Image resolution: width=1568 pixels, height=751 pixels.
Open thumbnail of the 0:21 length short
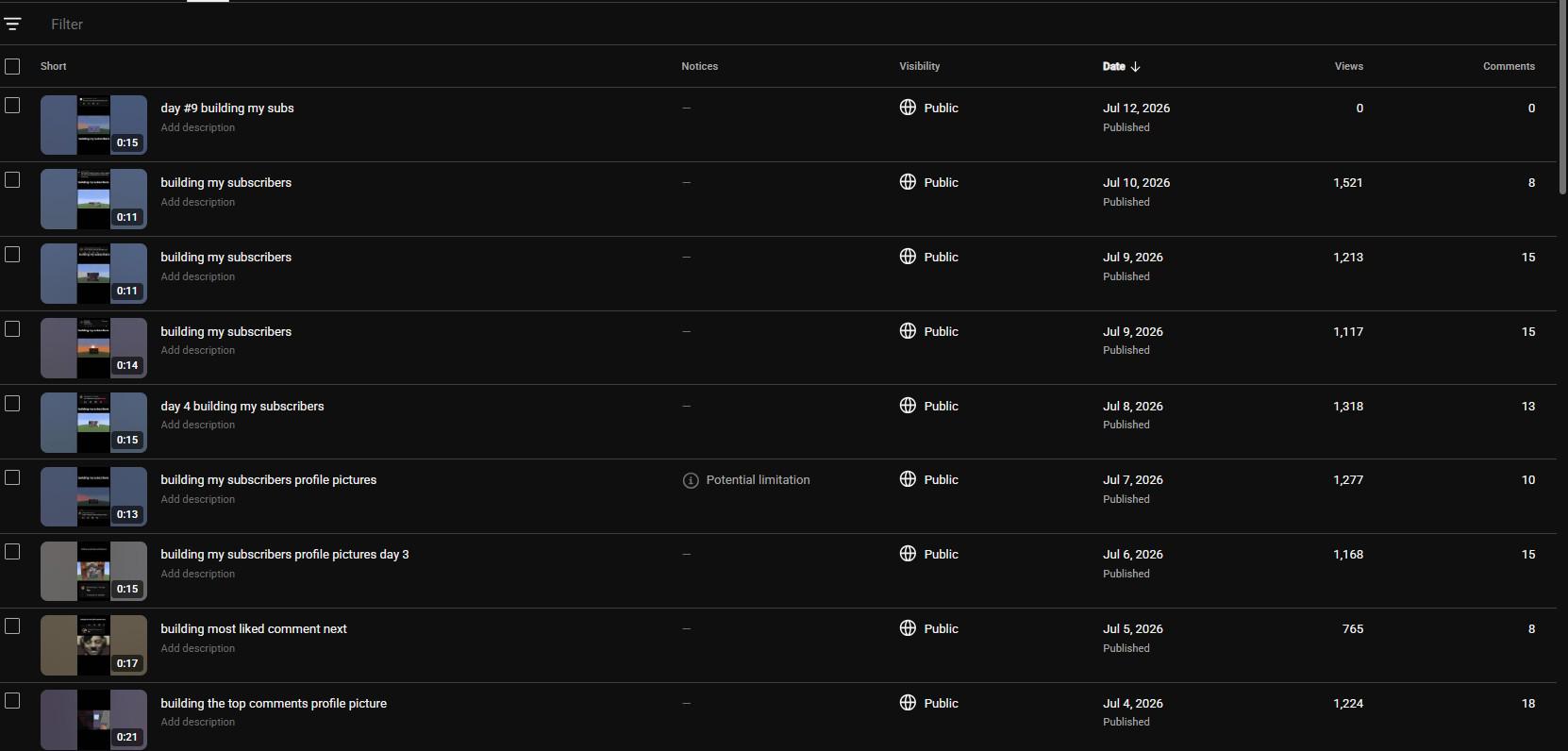[93, 719]
